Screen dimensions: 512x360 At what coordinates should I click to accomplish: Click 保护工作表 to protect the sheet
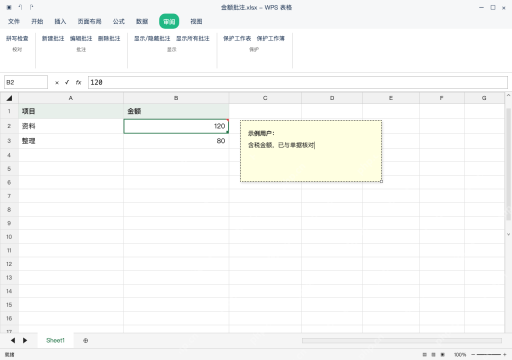[x=237, y=39]
